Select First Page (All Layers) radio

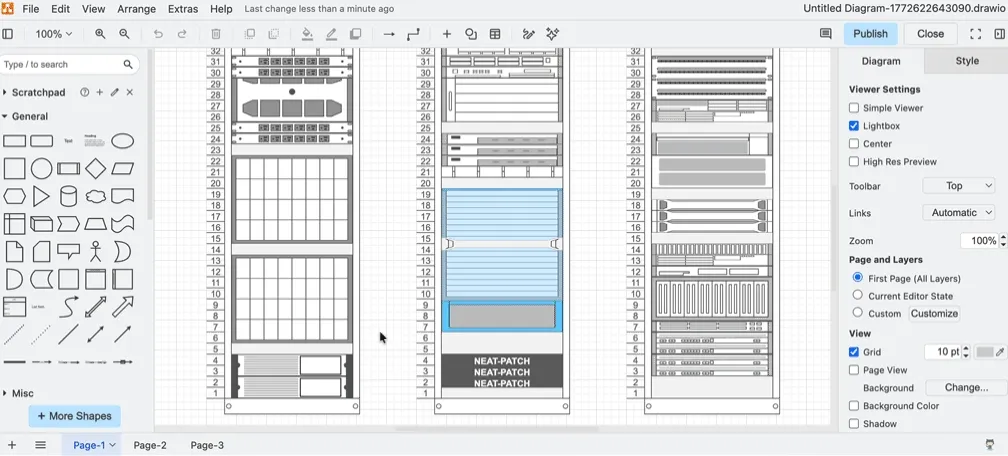point(858,278)
